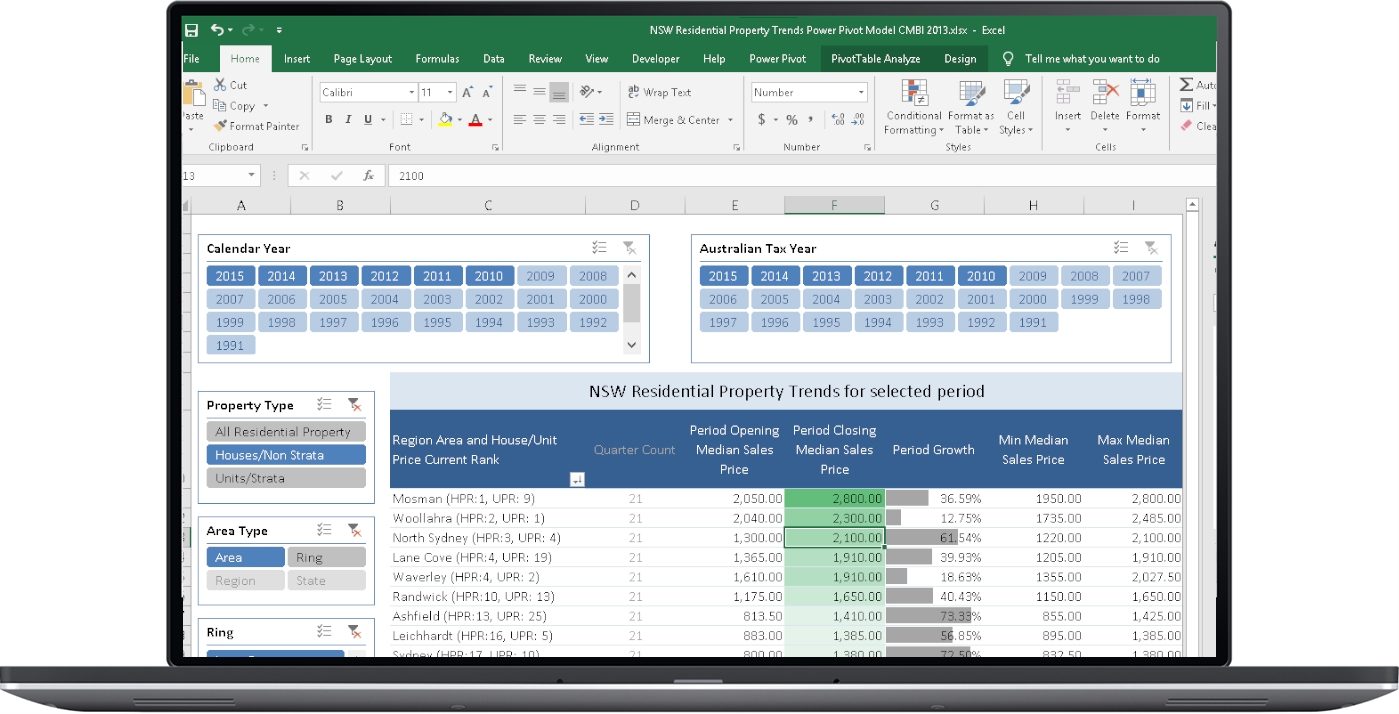This screenshot has height=714, width=1399.
Task: Open Cell Styles gallery
Action: 1015,108
